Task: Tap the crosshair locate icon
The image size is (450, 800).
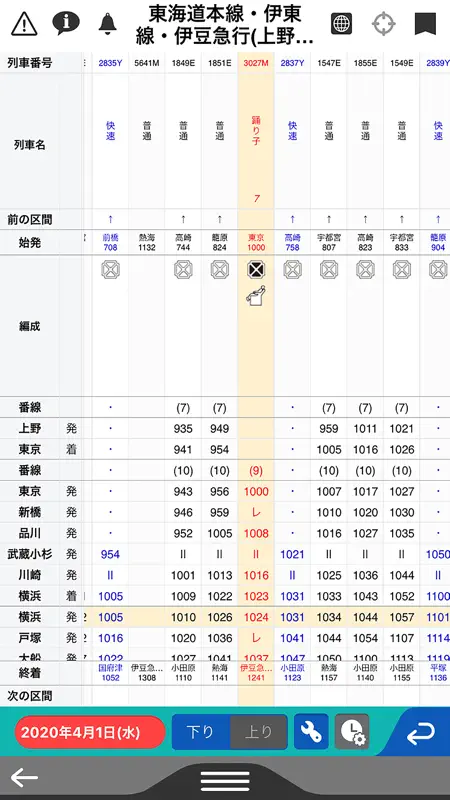Action: coord(384,23)
